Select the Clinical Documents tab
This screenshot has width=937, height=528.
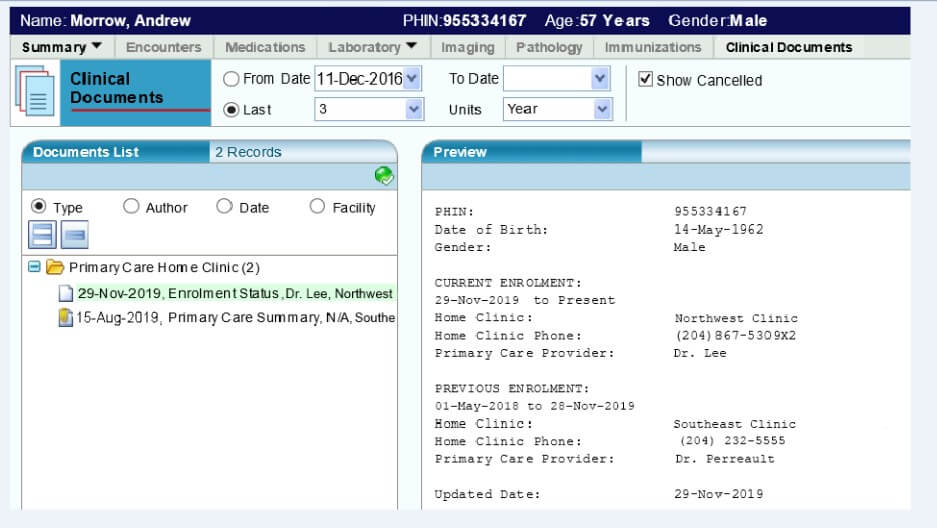(x=789, y=47)
